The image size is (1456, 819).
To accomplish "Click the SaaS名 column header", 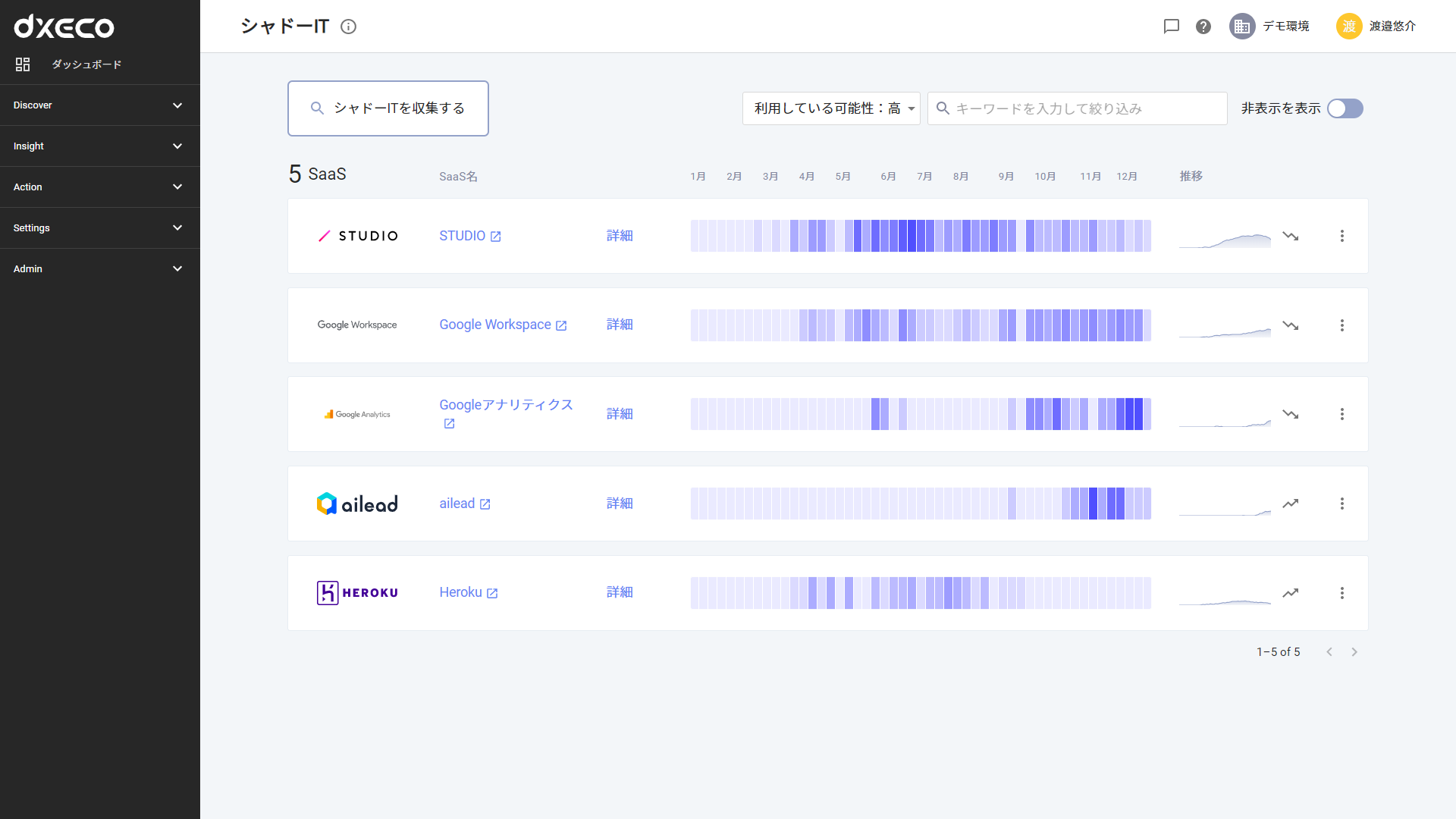I will (x=458, y=177).
